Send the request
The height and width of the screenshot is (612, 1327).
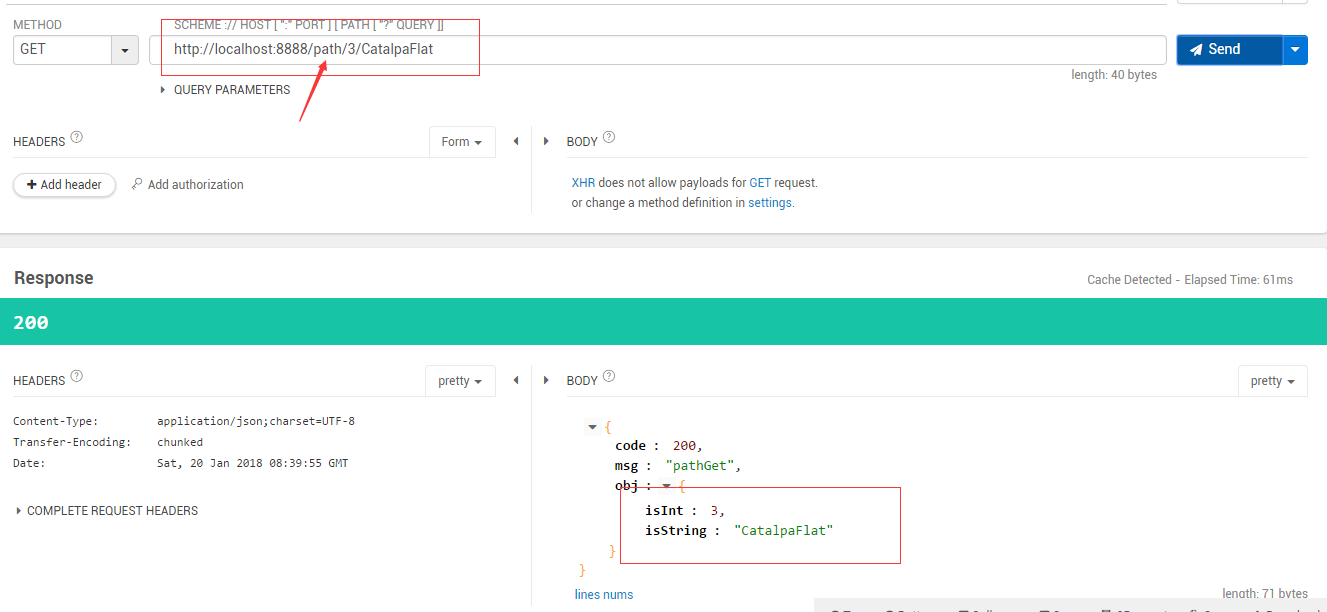tap(1229, 49)
